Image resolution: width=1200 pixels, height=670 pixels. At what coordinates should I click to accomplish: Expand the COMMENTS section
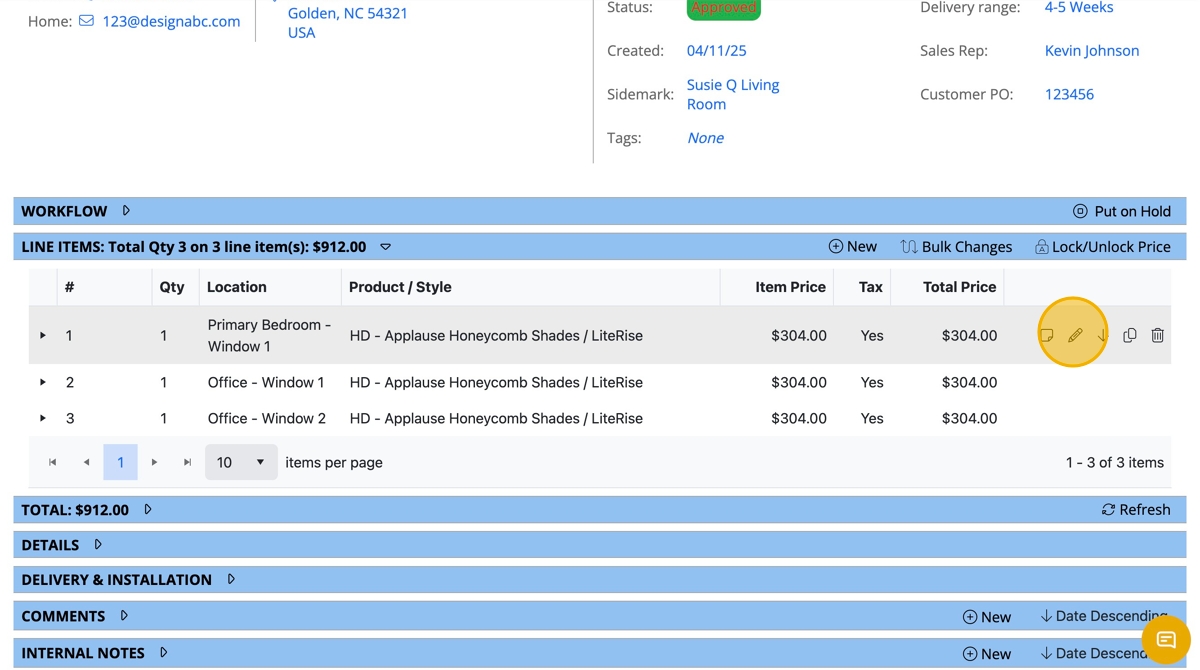coord(124,616)
